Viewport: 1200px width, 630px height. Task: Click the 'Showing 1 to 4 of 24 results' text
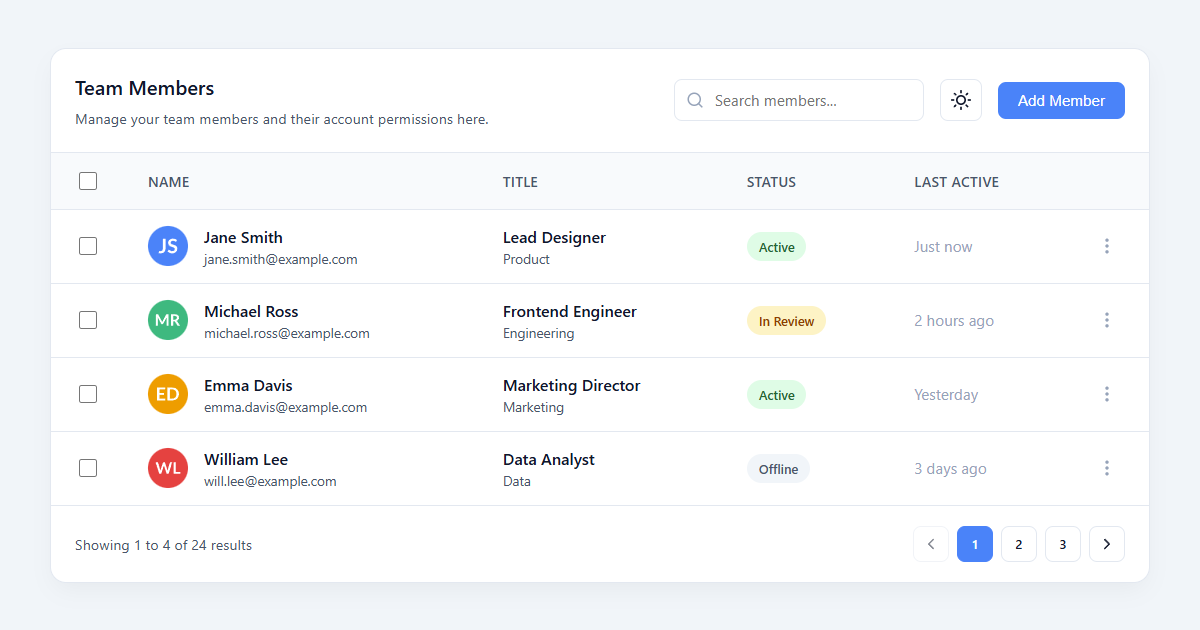163,545
